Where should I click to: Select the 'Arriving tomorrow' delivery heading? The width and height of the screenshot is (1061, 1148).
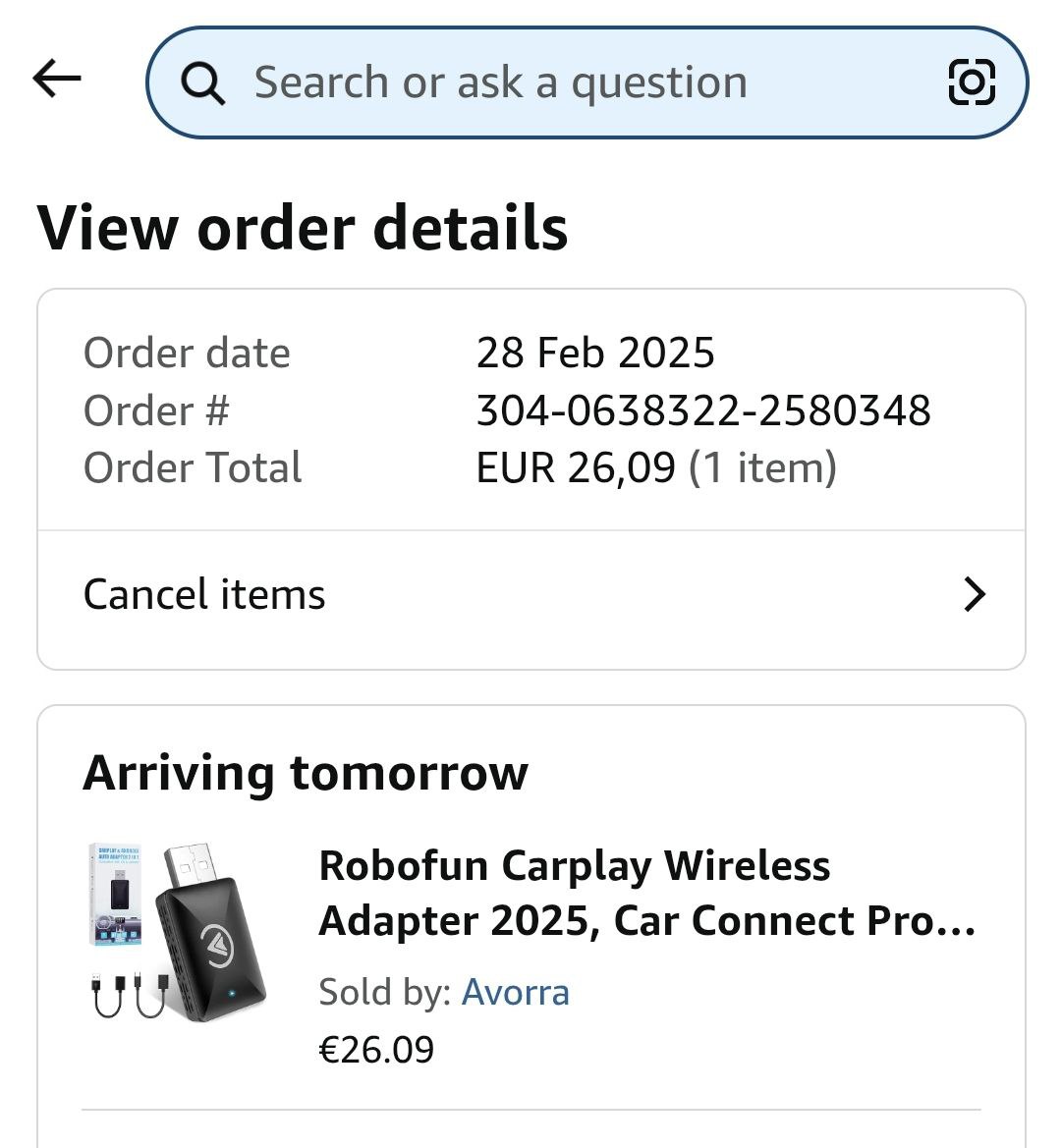(x=306, y=773)
